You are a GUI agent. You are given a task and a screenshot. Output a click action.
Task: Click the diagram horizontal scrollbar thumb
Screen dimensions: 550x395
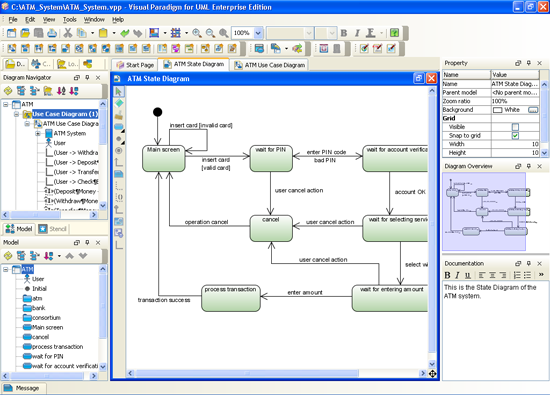click(247, 373)
